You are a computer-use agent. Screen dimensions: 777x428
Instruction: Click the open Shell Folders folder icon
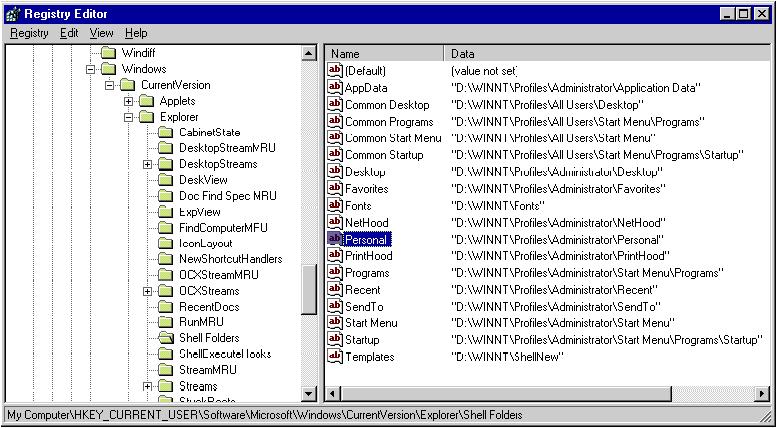click(165, 338)
